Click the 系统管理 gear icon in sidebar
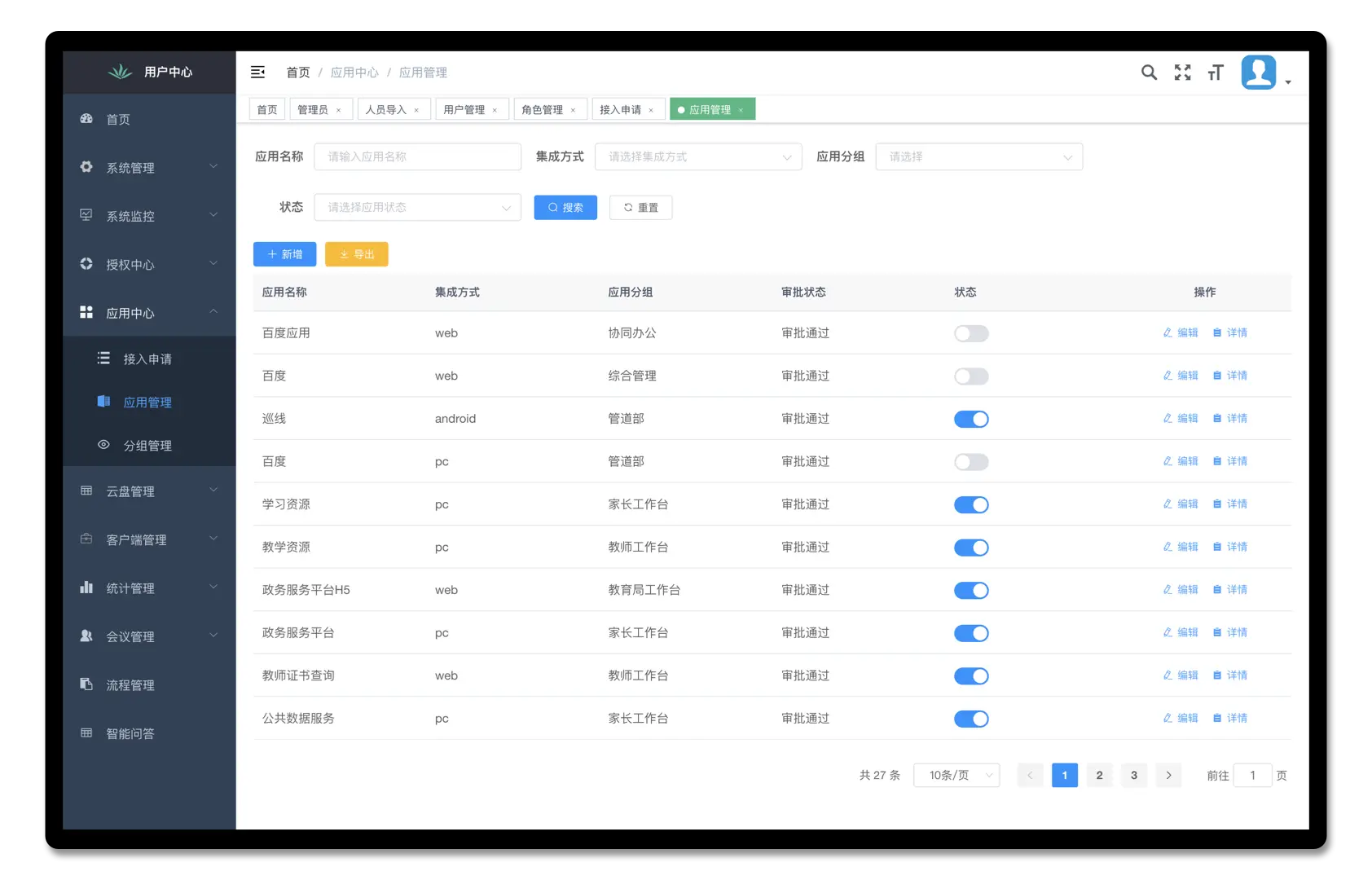Image resolution: width=1372 pixels, height=880 pixels. click(86, 167)
